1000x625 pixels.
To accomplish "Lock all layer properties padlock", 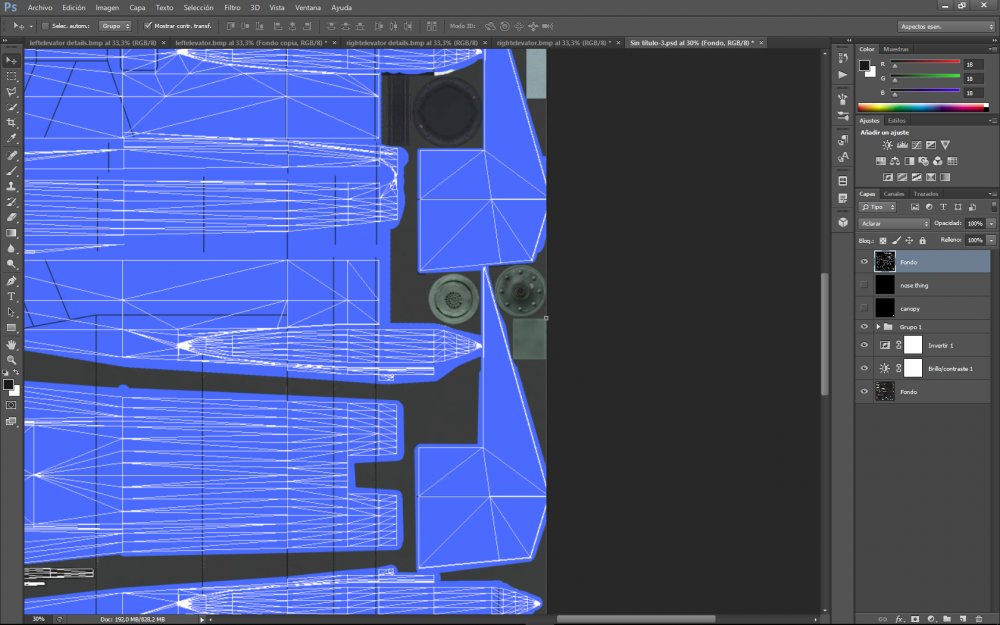I will [x=922, y=240].
